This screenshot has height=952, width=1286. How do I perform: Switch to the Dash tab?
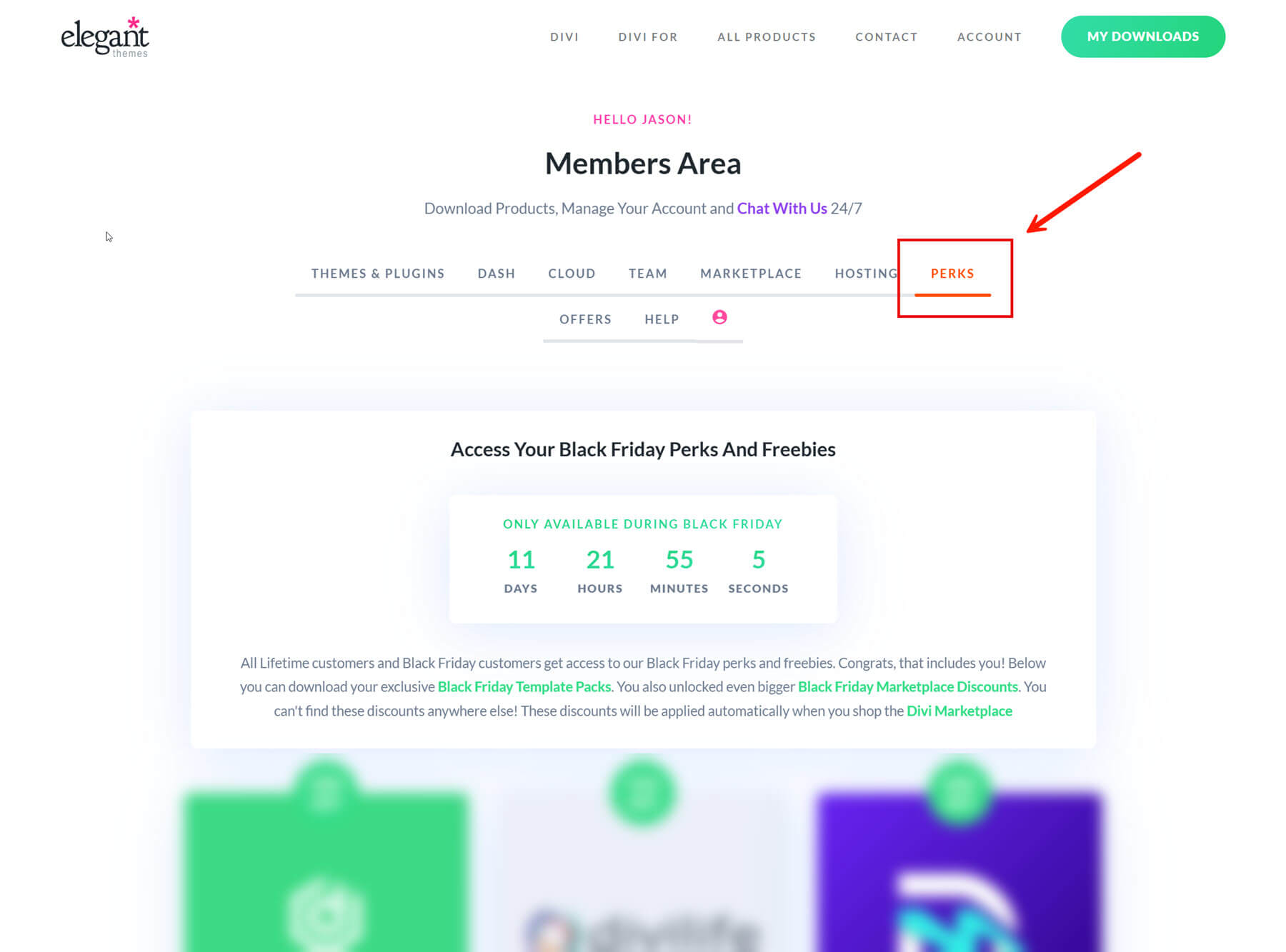[496, 274]
